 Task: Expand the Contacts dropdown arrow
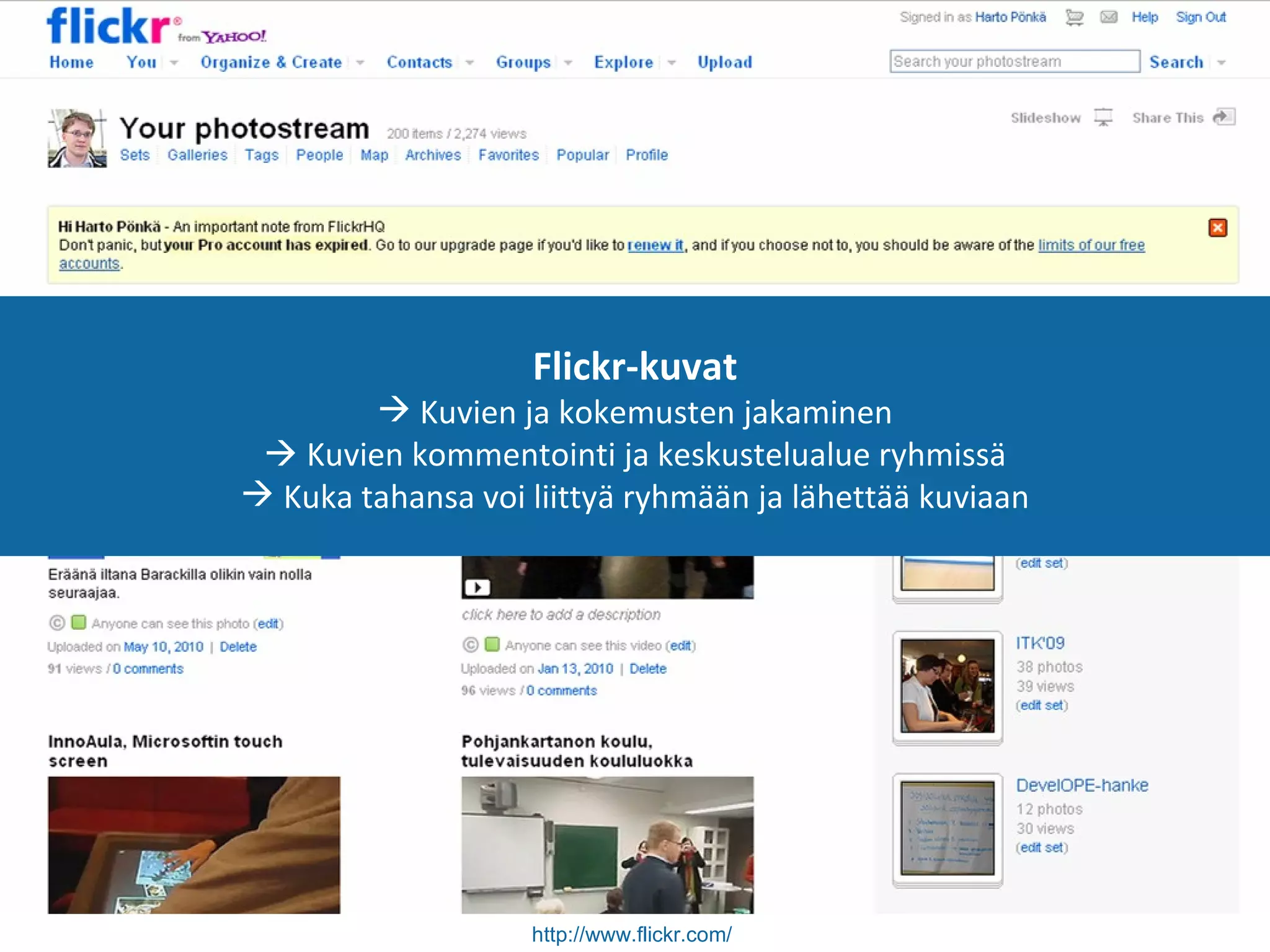(469, 63)
